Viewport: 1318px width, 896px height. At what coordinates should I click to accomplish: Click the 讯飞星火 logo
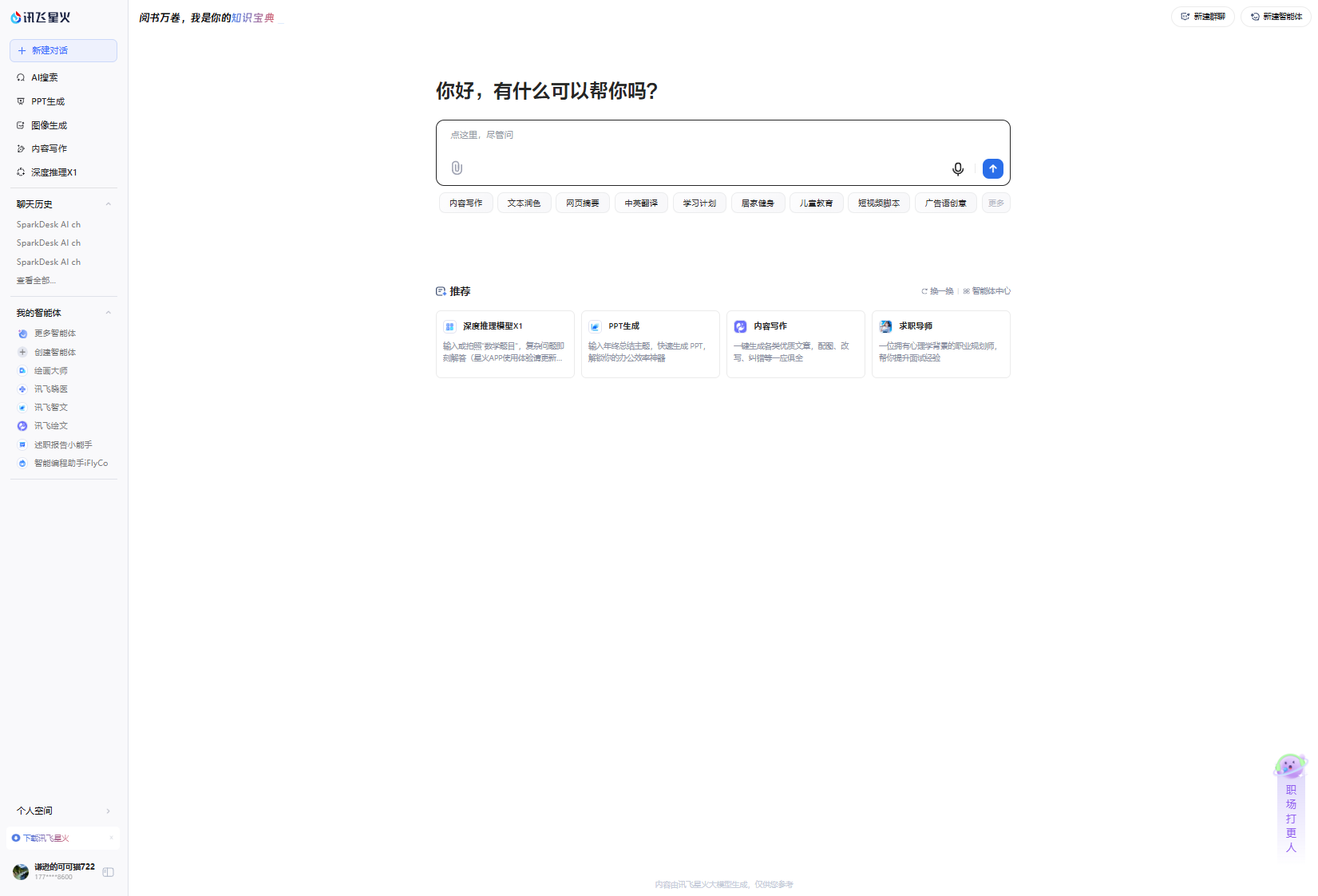click(x=40, y=17)
